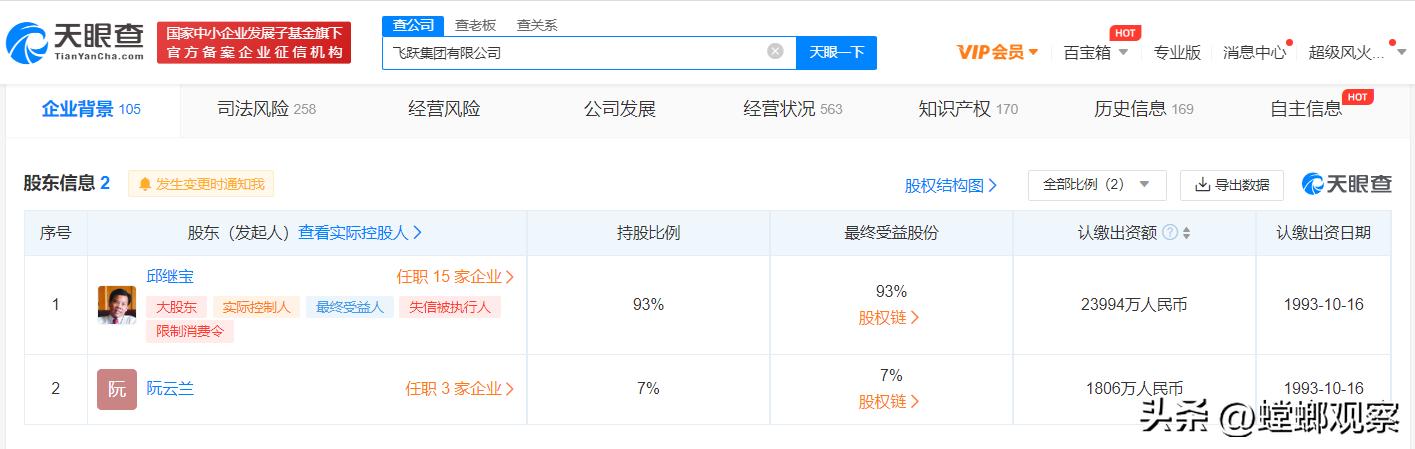Switch to 查关系 search tab
The height and width of the screenshot is (449, 1415).
(x=537, y=25)
